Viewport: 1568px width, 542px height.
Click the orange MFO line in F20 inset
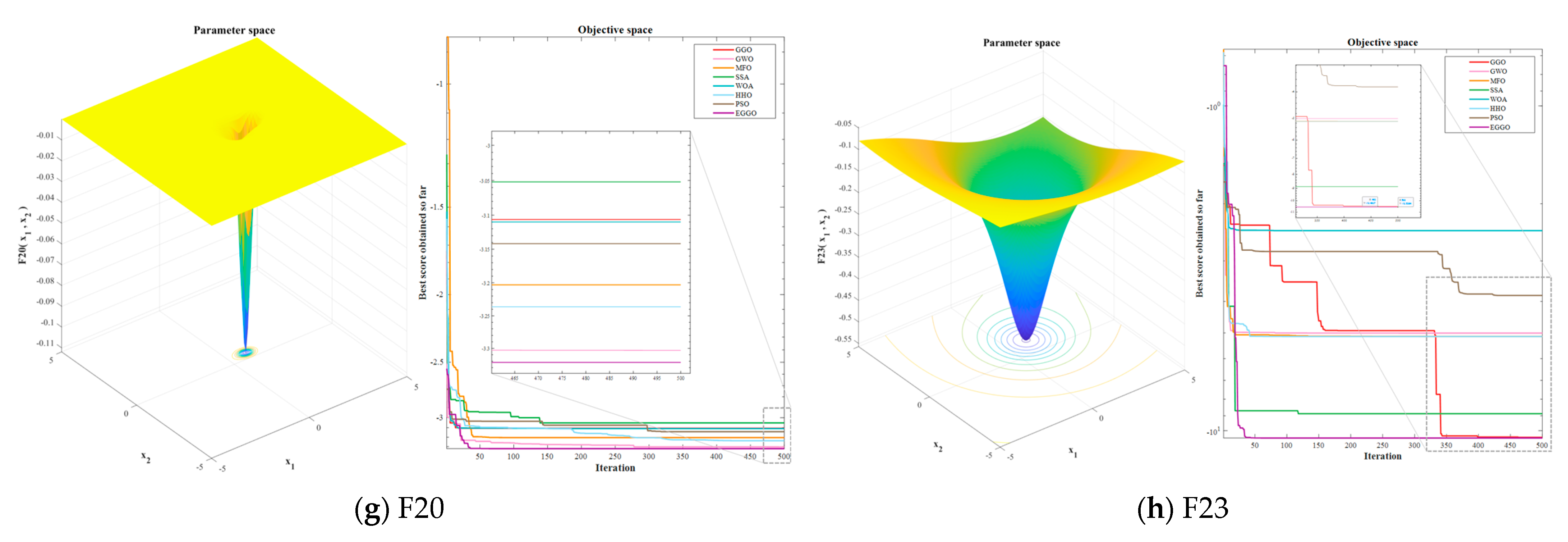[585, 284]
